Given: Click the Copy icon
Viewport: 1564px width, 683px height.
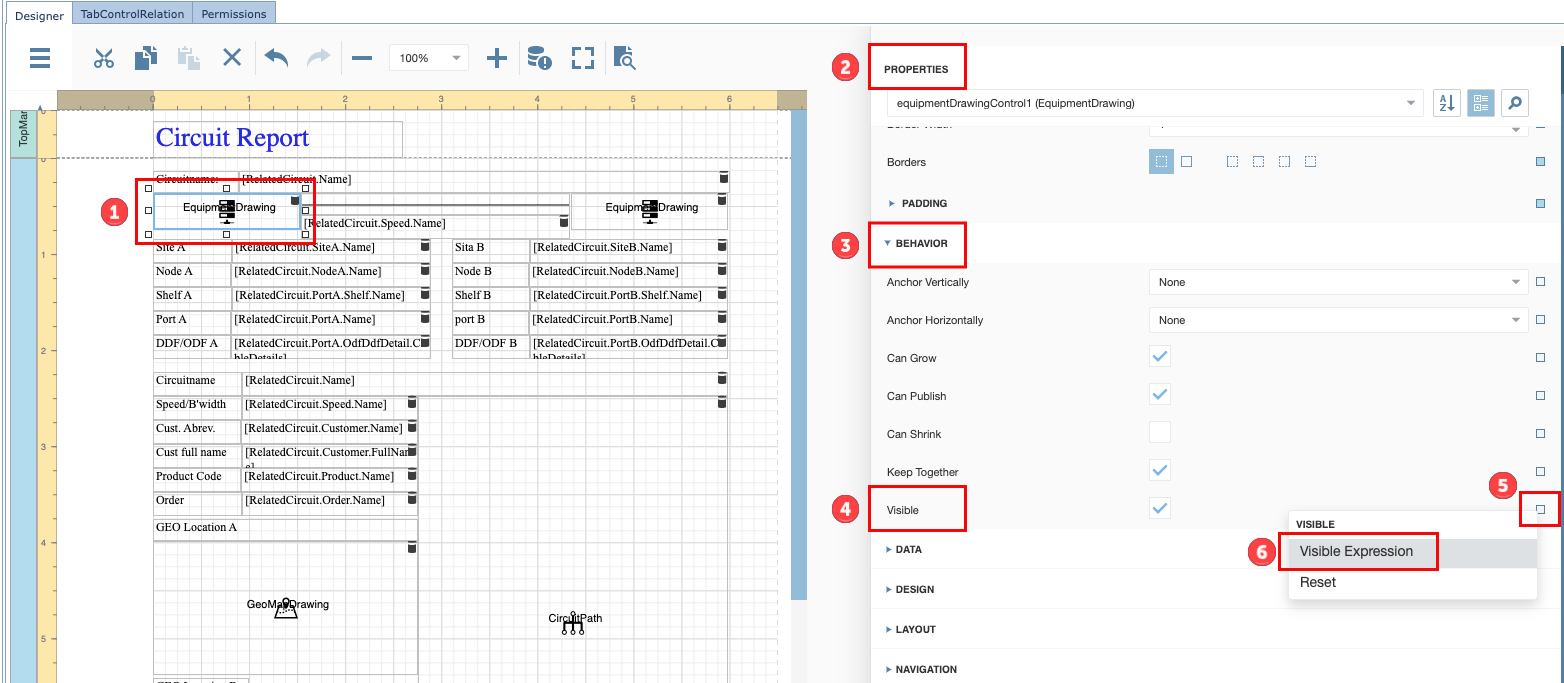Looking at the screenshot, I should [x=145, y=58].
